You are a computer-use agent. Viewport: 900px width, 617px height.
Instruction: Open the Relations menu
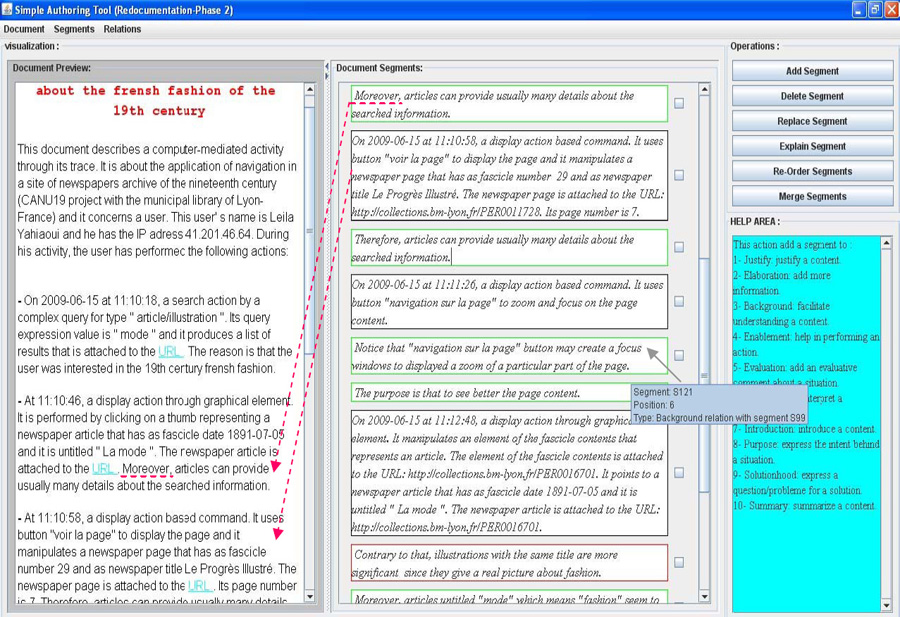(122, 29)
